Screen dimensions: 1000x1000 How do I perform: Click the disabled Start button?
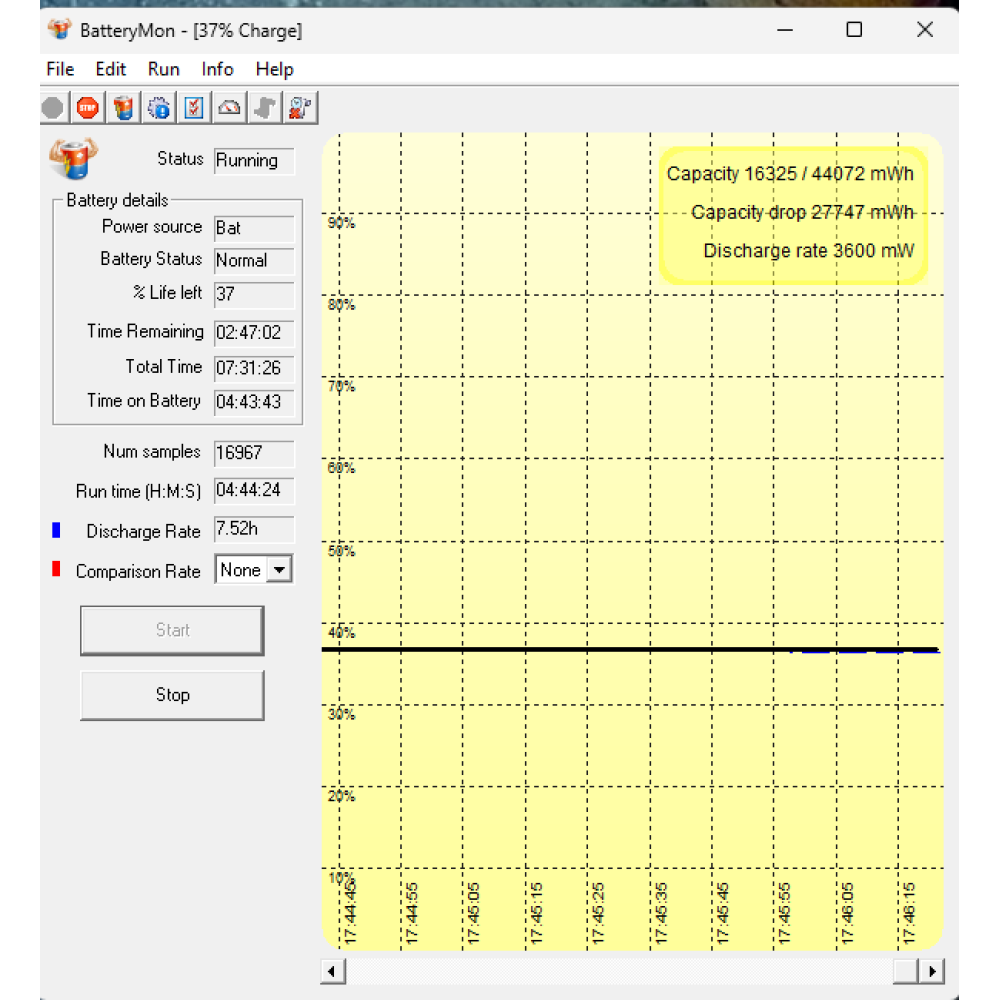(172, 630)
